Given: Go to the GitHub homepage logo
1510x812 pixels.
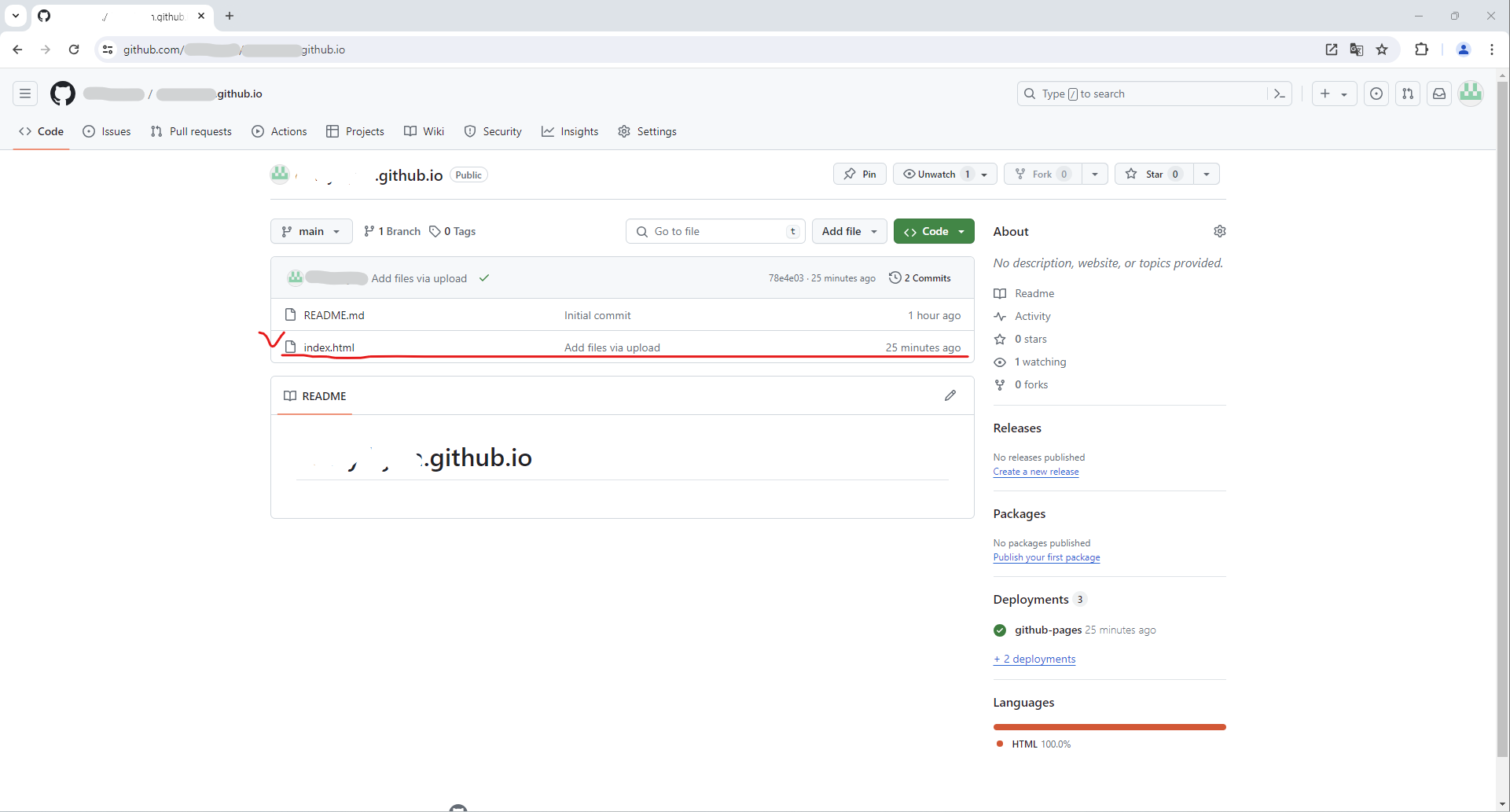Looking at the screenshot, I should tap(63, 94).
